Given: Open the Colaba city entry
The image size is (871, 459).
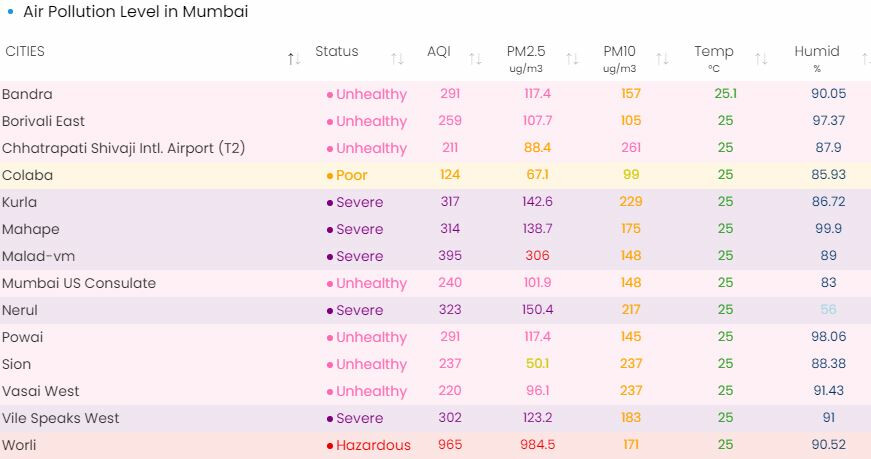Looking at the screenshot, I should coord(27,175).
